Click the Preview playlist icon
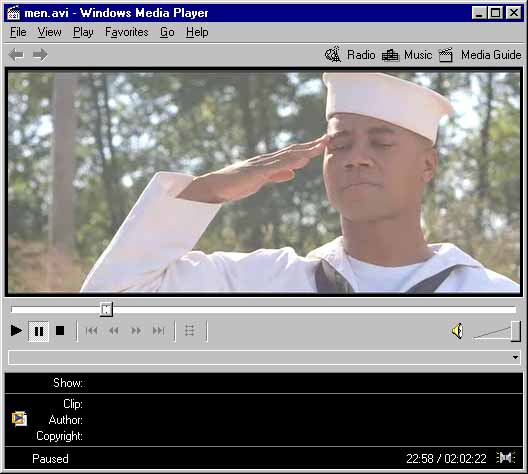 190,331
